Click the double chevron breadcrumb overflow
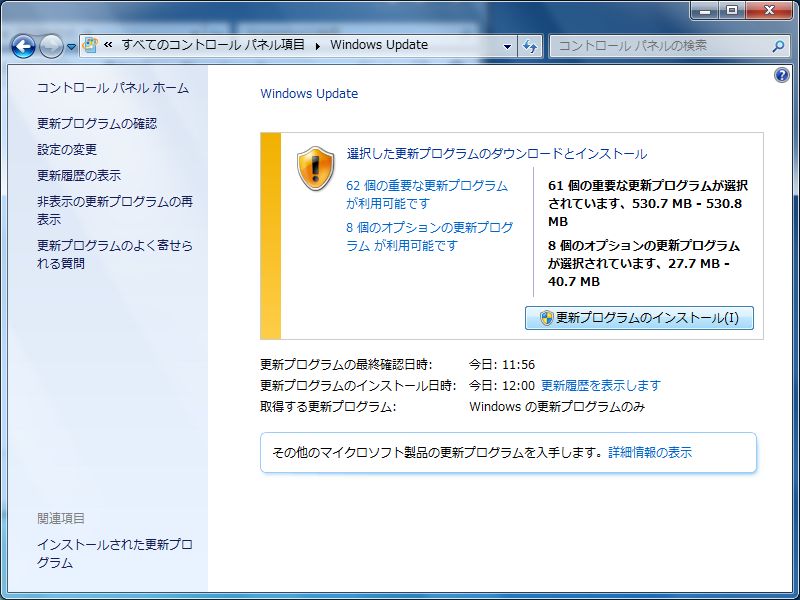 click(108, 45)
